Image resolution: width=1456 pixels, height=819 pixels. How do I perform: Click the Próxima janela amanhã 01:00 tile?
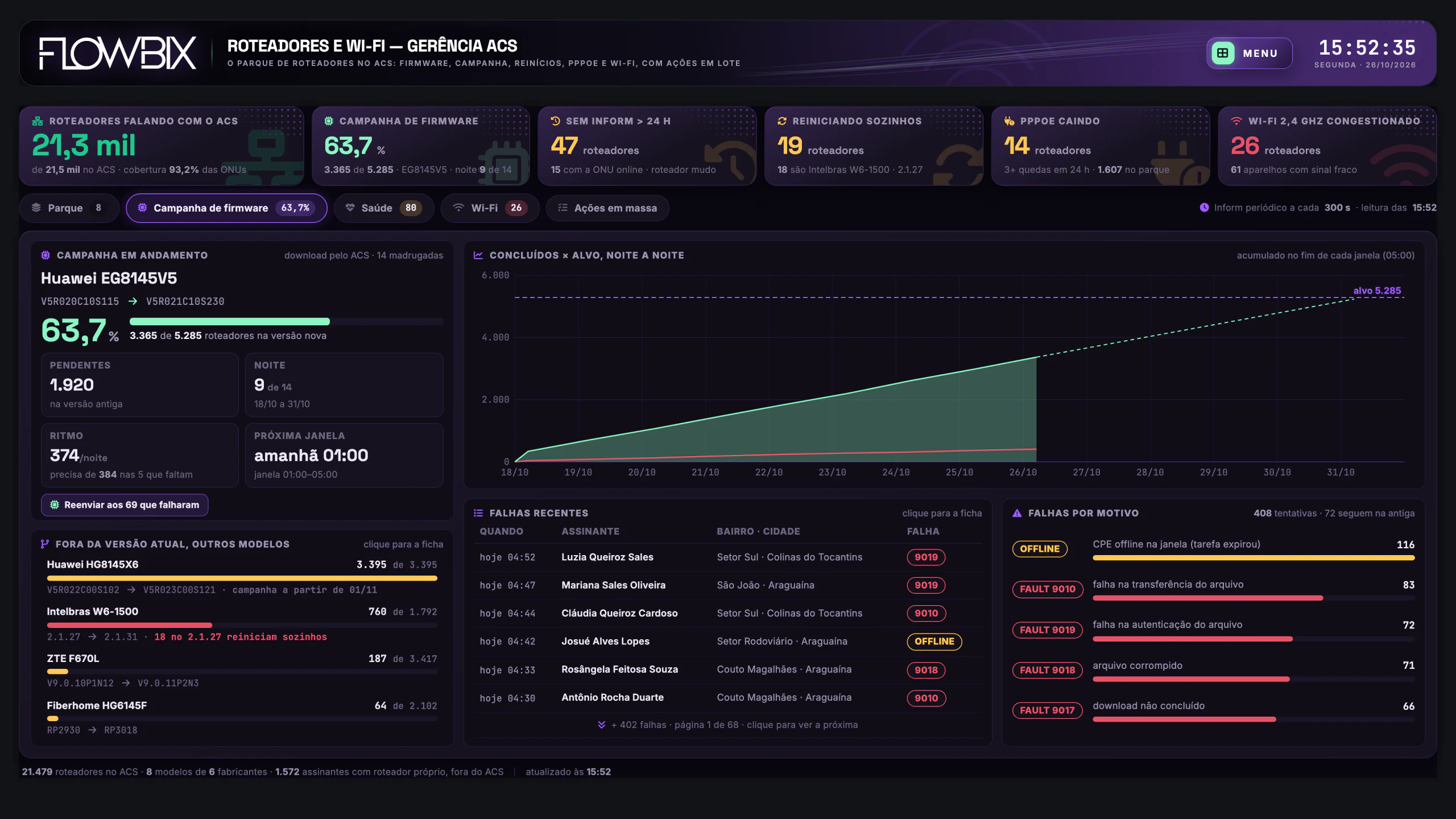344,456
